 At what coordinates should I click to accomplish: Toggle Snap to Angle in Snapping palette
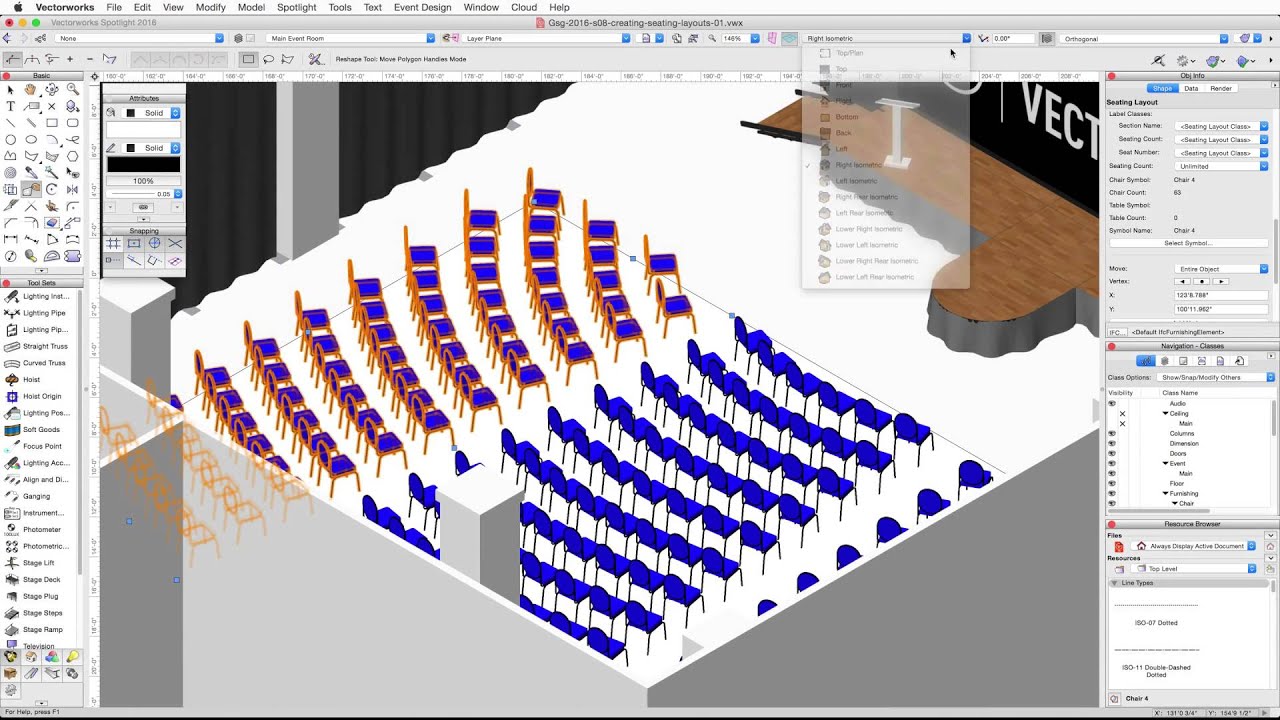[155, 243]
